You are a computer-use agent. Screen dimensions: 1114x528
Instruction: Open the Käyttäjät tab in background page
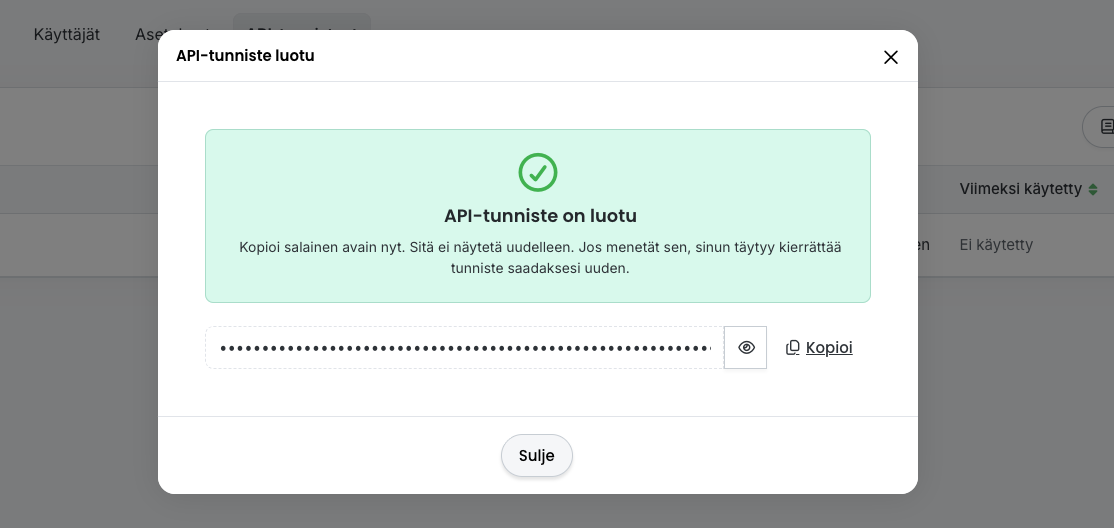67,34
